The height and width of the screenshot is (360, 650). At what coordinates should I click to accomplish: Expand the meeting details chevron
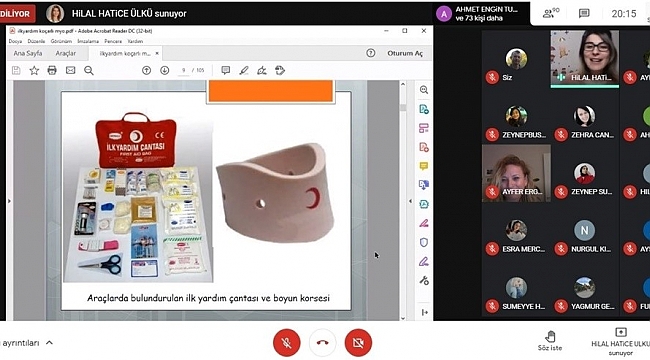click(x=49, y=343)
